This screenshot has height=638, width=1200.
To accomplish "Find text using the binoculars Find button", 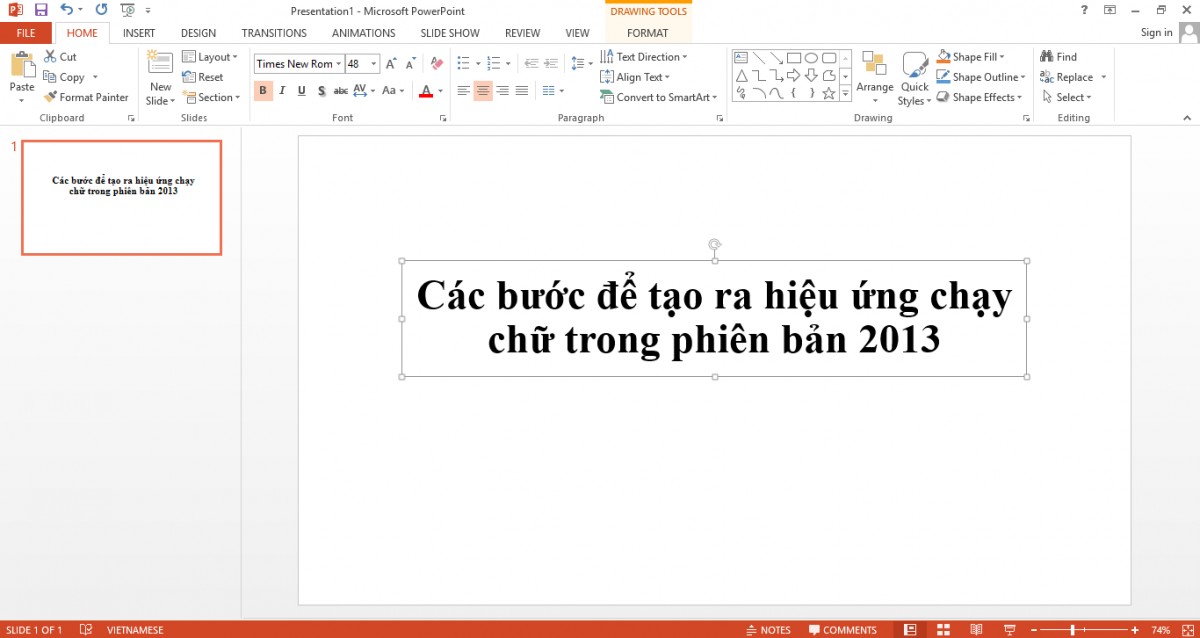I will tap(1058, 57).
